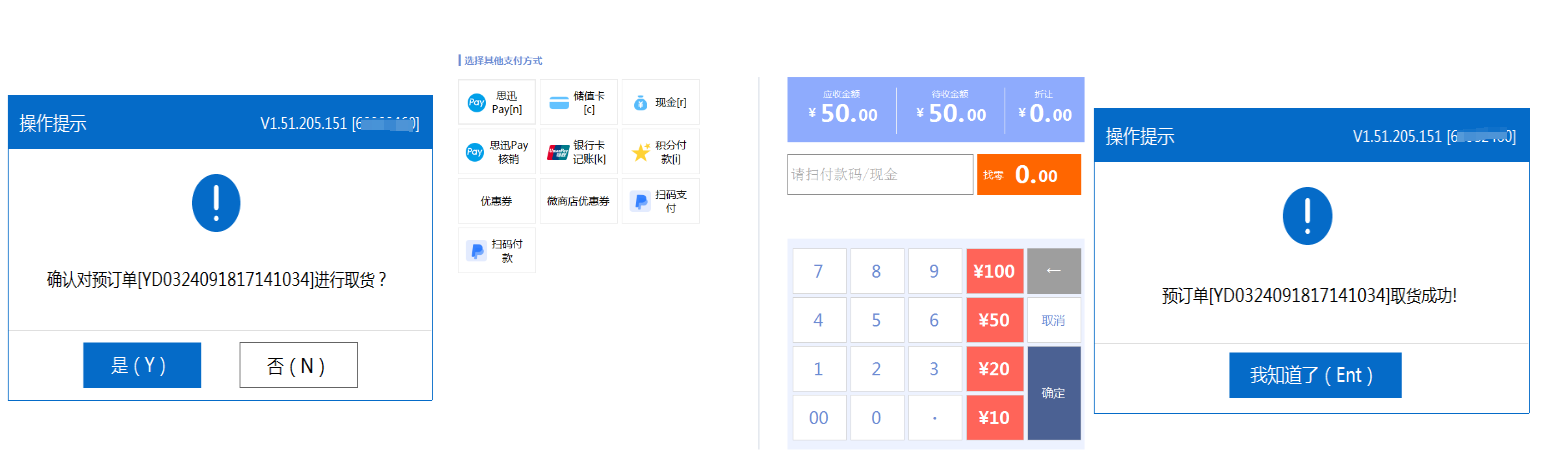Click 取消 on the numeric keypad
1546x470 pixels.
1054,320
